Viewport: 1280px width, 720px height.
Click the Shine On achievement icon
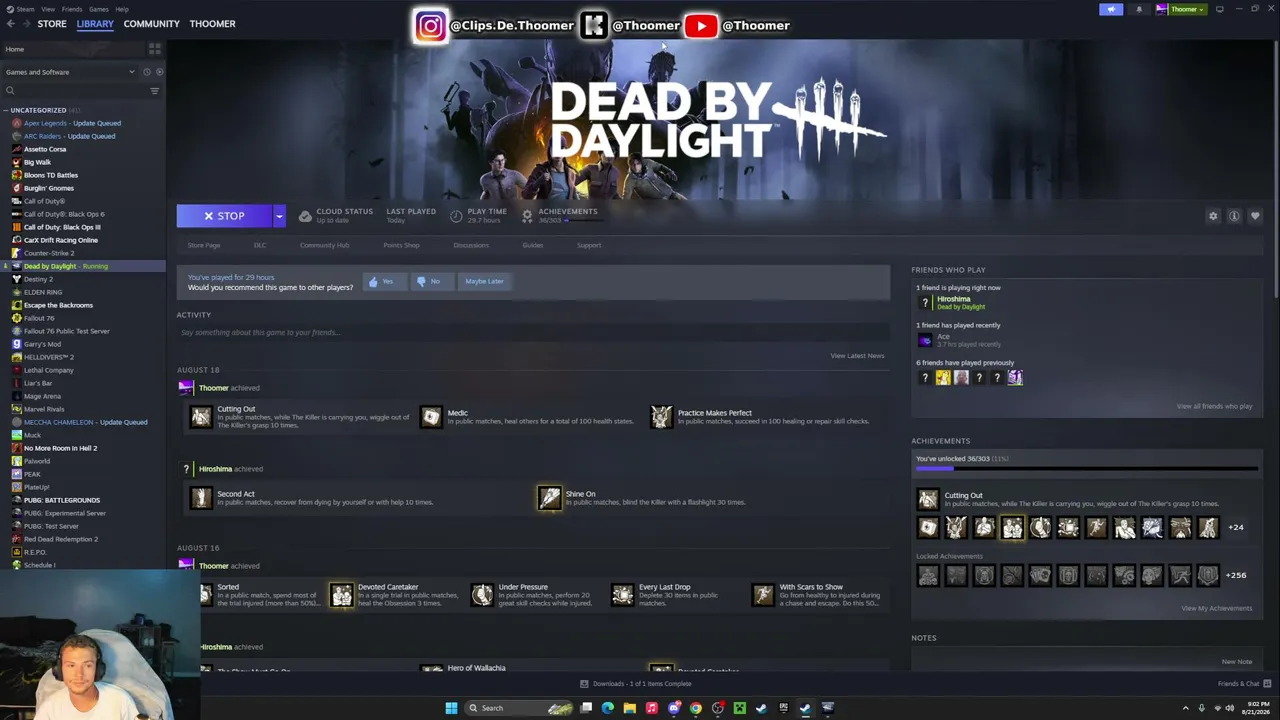click(549, 498)
